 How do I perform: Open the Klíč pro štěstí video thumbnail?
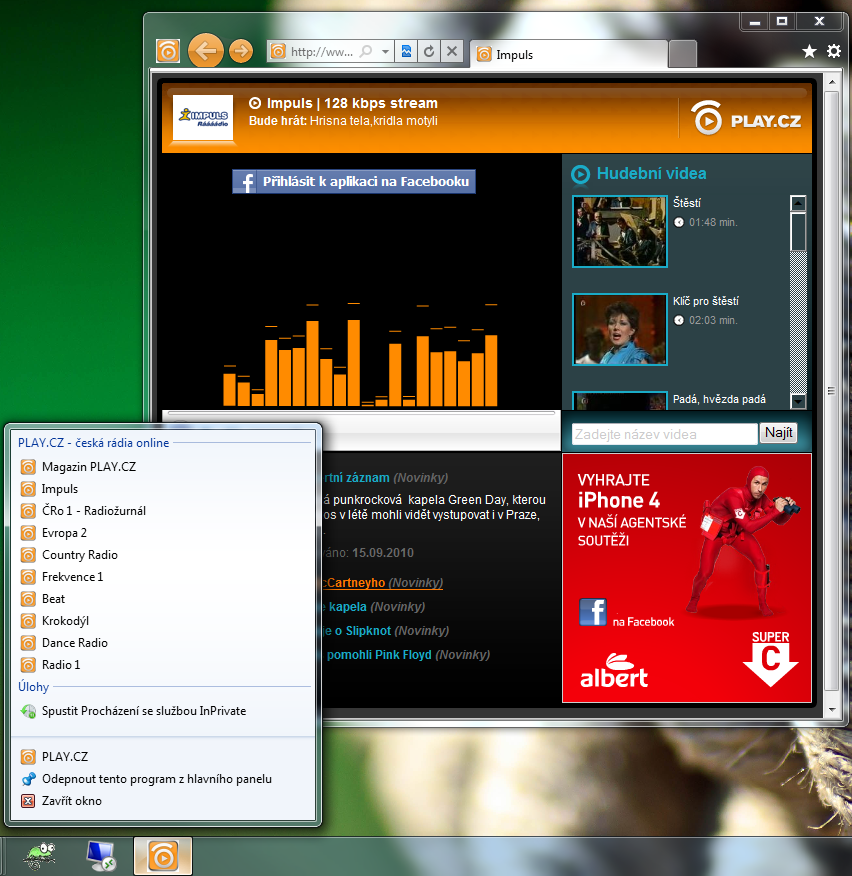(620, 329)
